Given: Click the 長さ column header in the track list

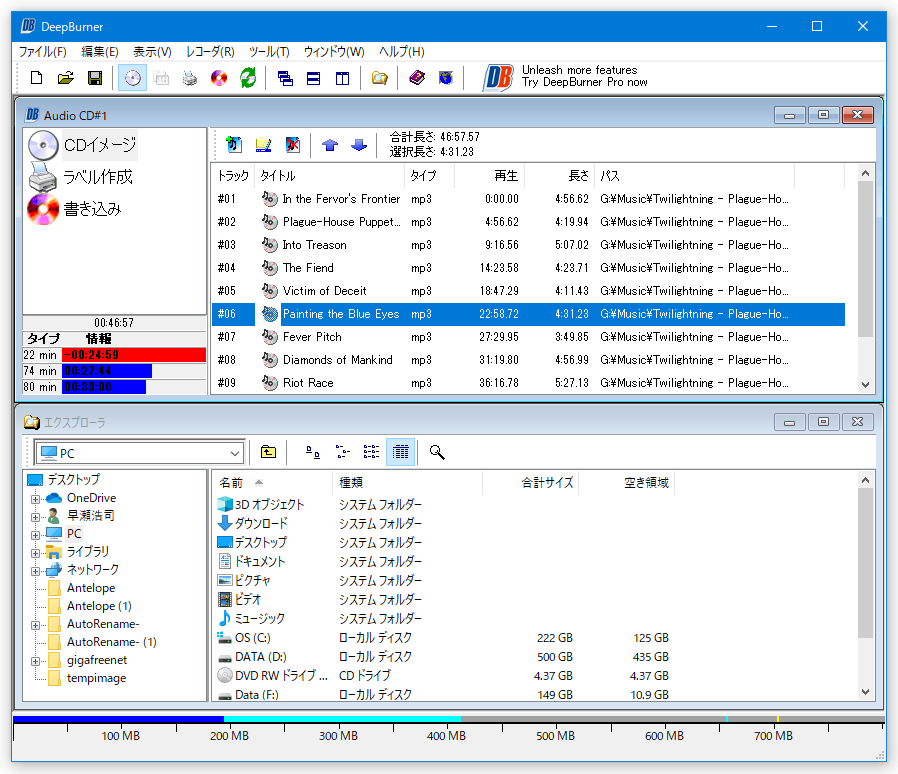Looking at the screenshot, I should [560, 176].
